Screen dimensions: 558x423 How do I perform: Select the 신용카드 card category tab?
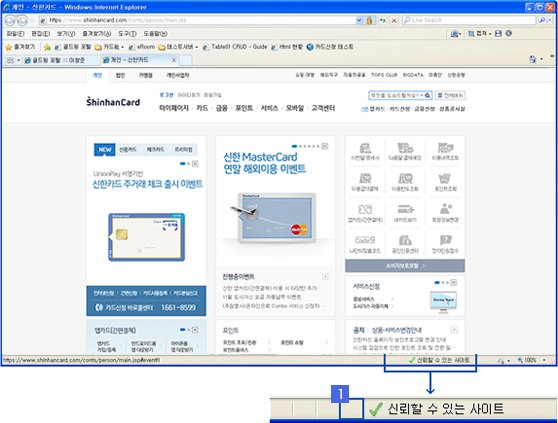[x=128, y=149]
